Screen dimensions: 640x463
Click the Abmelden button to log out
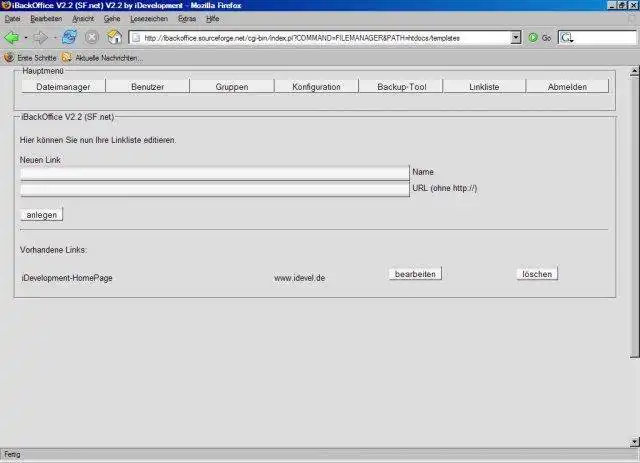tap(567, 87)
